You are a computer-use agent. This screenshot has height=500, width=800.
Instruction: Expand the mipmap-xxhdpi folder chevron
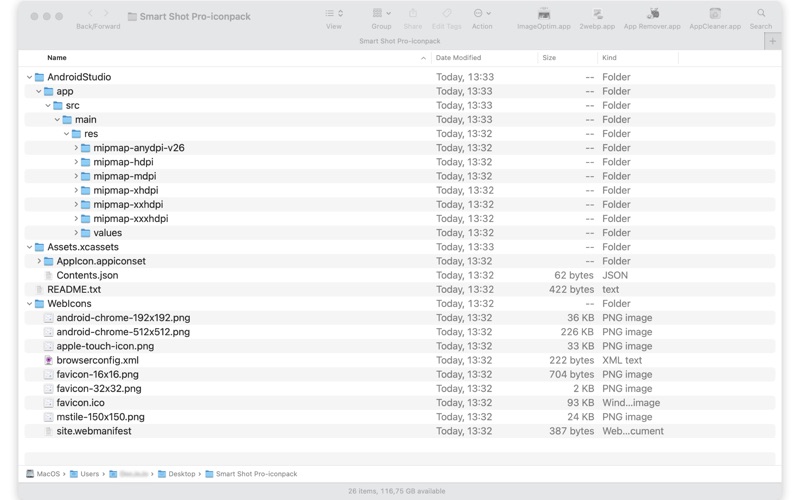coord(76,205)
